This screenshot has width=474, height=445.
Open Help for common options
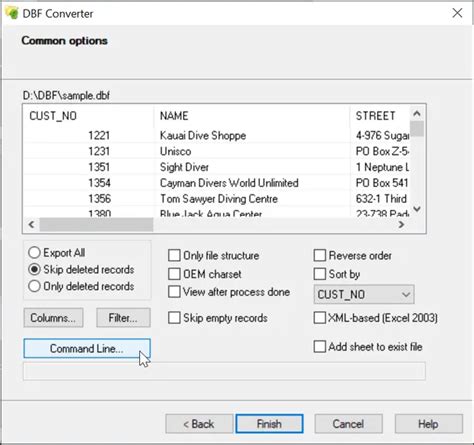click(x=429, y=424)
